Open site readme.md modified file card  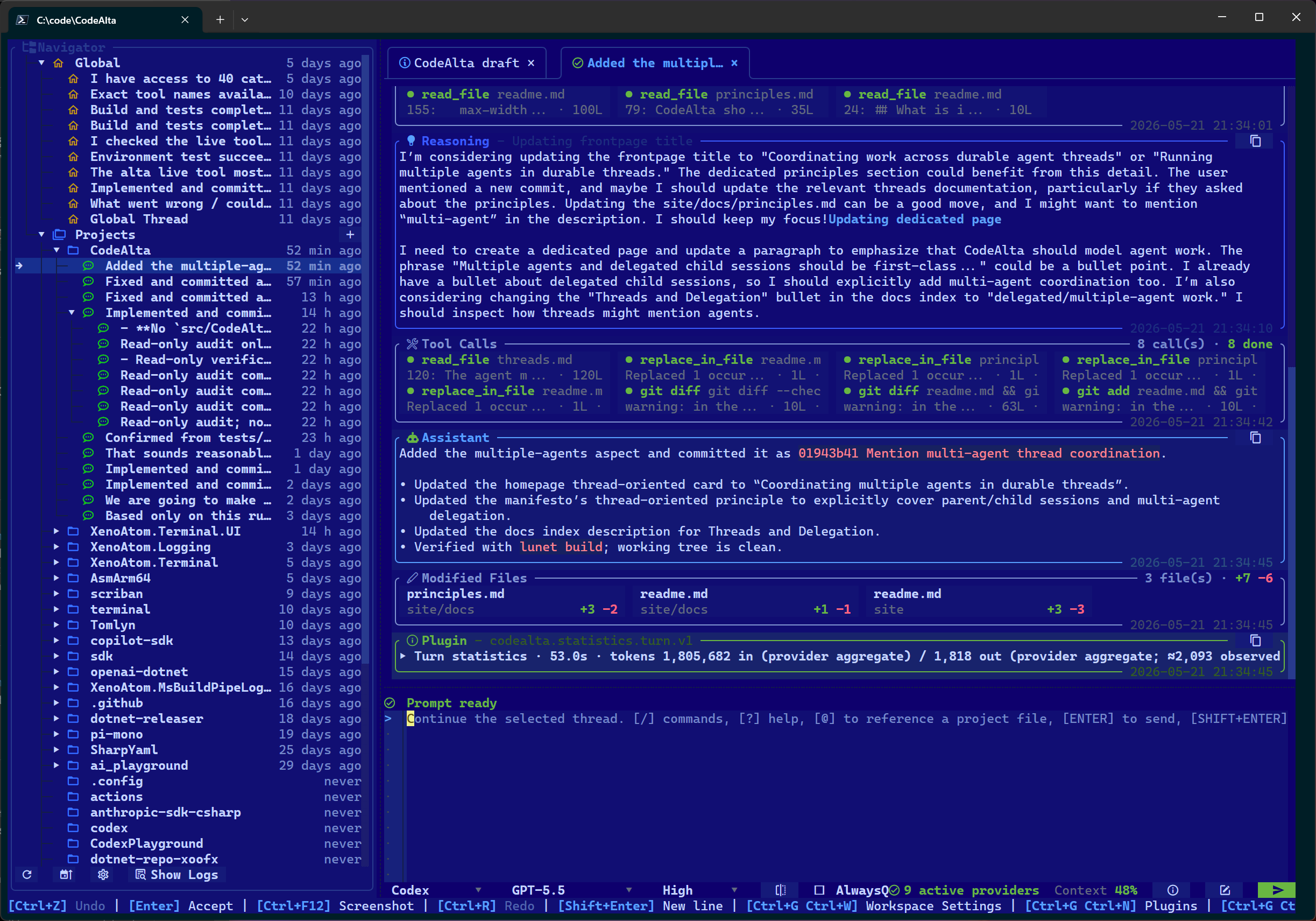coord(979,601)
